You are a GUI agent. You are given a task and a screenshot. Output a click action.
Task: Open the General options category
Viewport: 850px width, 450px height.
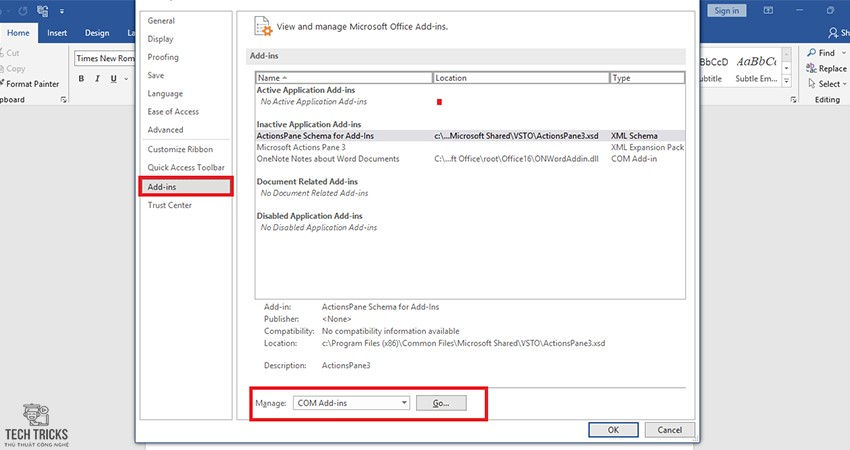coord(161,21)
